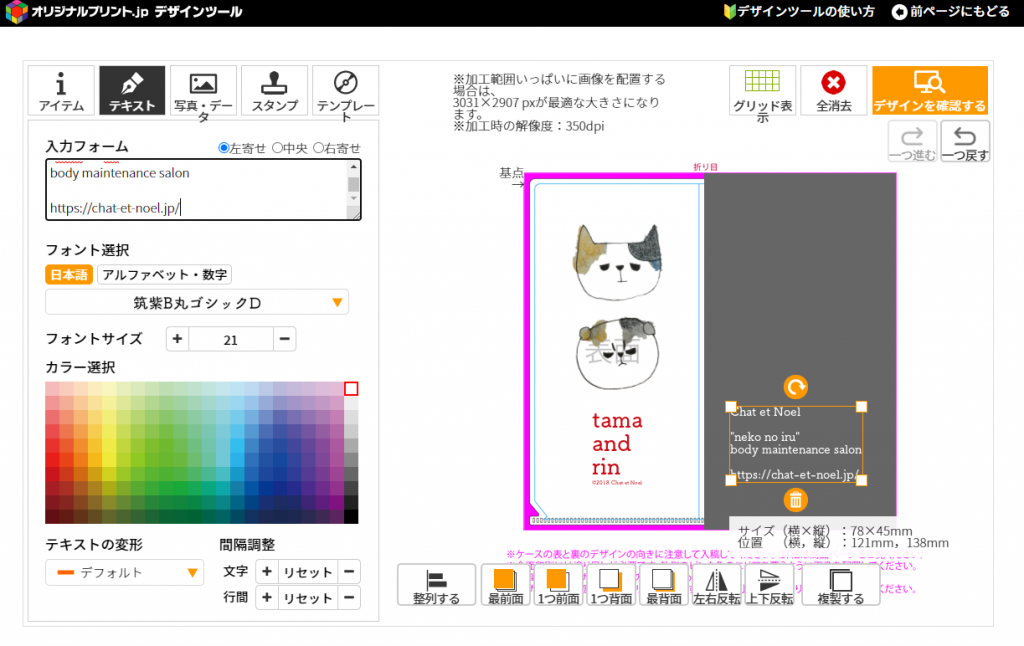Reset 行間 line spacing
Image resolution: width=1024 pixels, height=646 pixels.
tap(308, 598)
